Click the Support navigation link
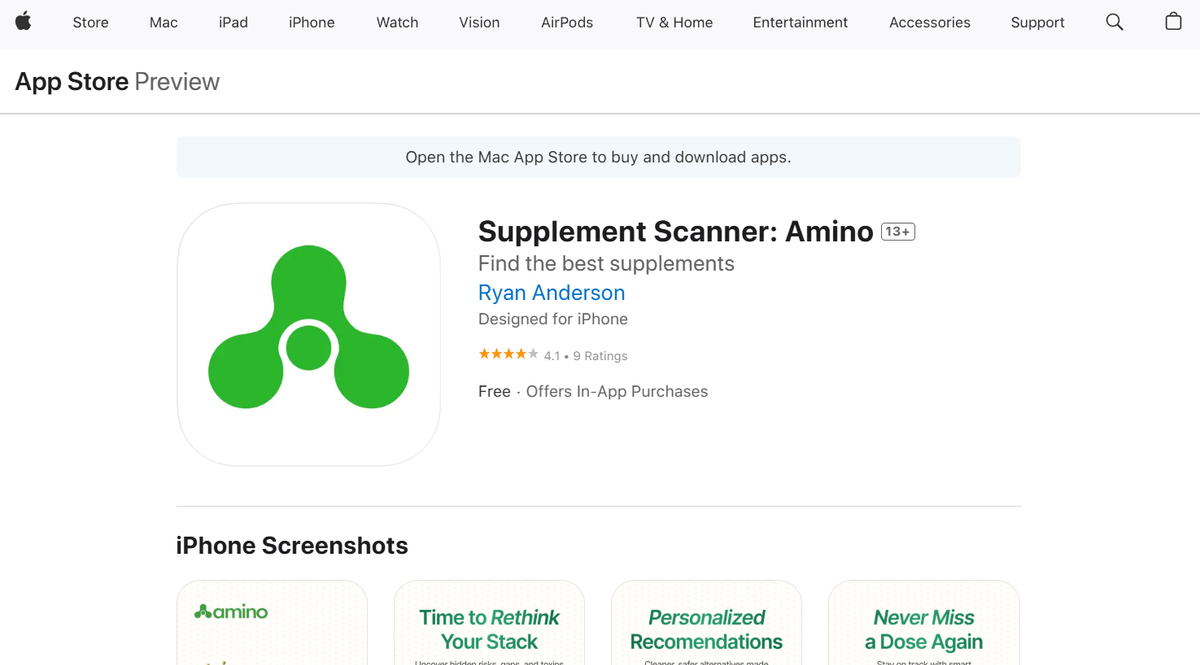 1037,22
